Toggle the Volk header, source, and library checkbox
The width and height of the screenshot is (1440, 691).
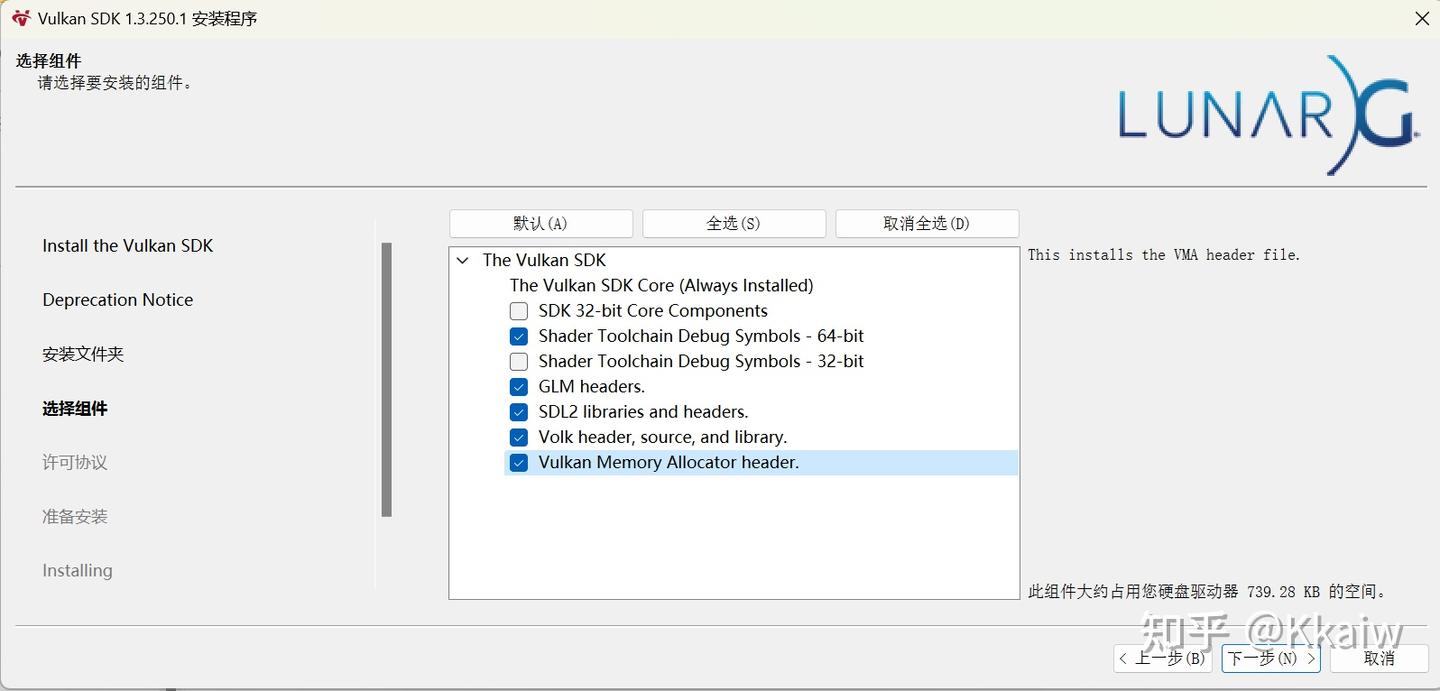[518, 437]
